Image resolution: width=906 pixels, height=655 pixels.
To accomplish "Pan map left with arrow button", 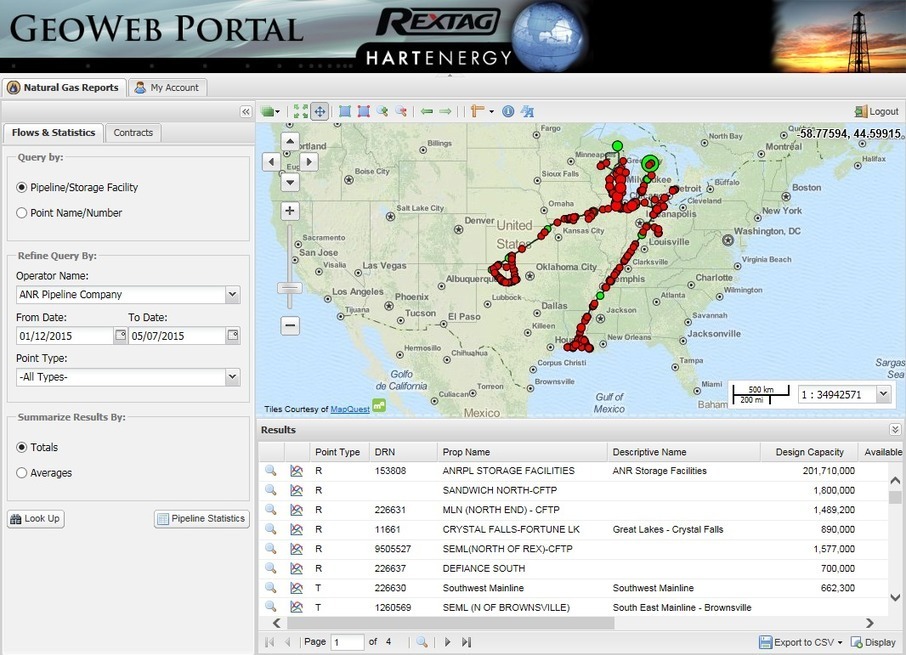I will pyautogui.click(x=272, y=161).
